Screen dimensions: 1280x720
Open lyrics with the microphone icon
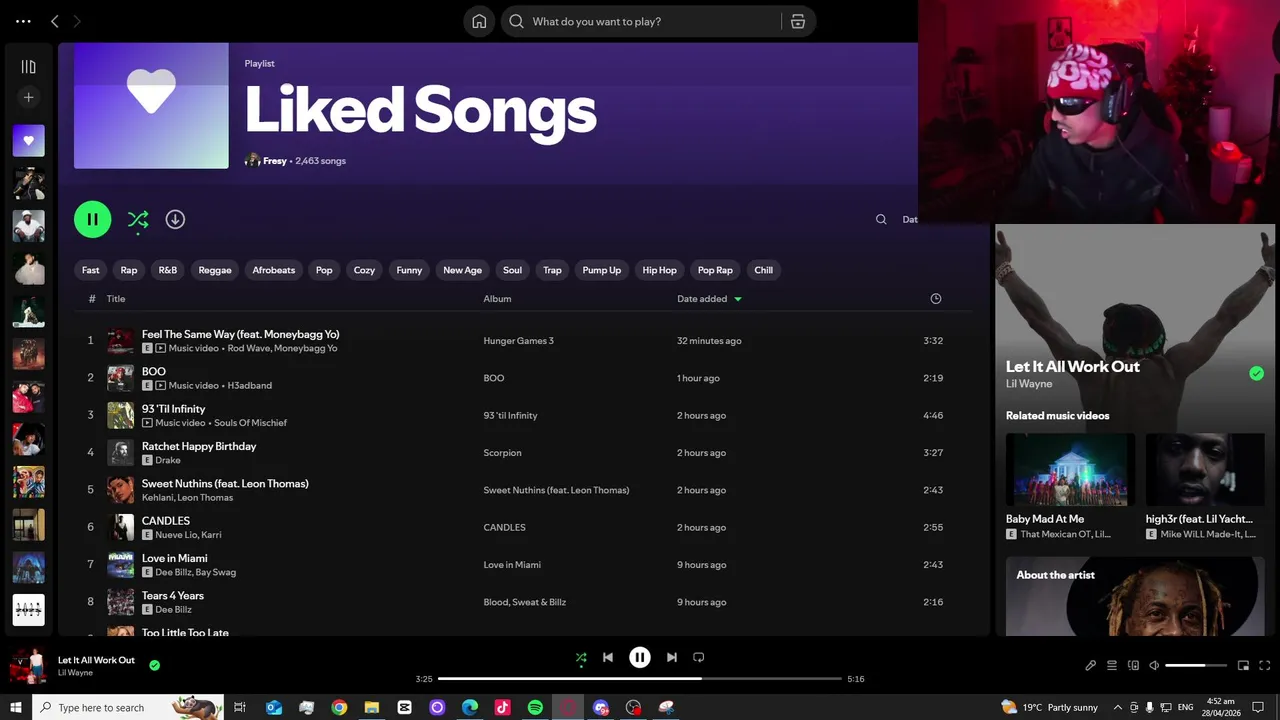click(1091, 665)
